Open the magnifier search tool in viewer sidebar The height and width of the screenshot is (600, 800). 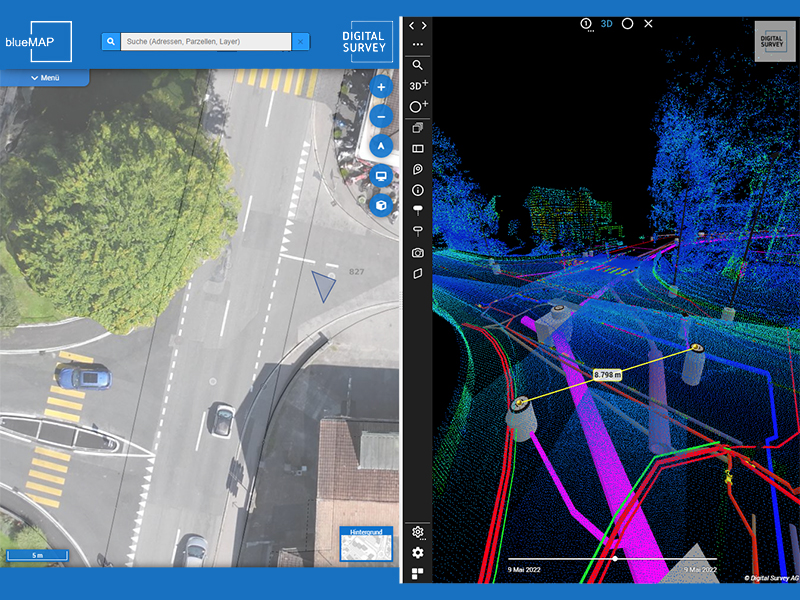(x=417, y=65)
